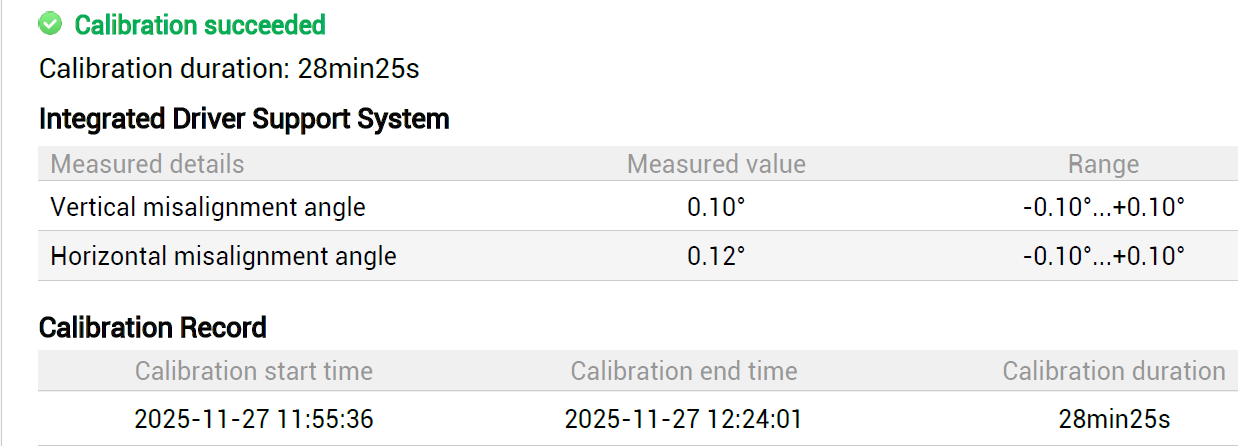Screen dimensions: 1238x446
Task: Click the green success checkmark icon
Action: point(50,24)
